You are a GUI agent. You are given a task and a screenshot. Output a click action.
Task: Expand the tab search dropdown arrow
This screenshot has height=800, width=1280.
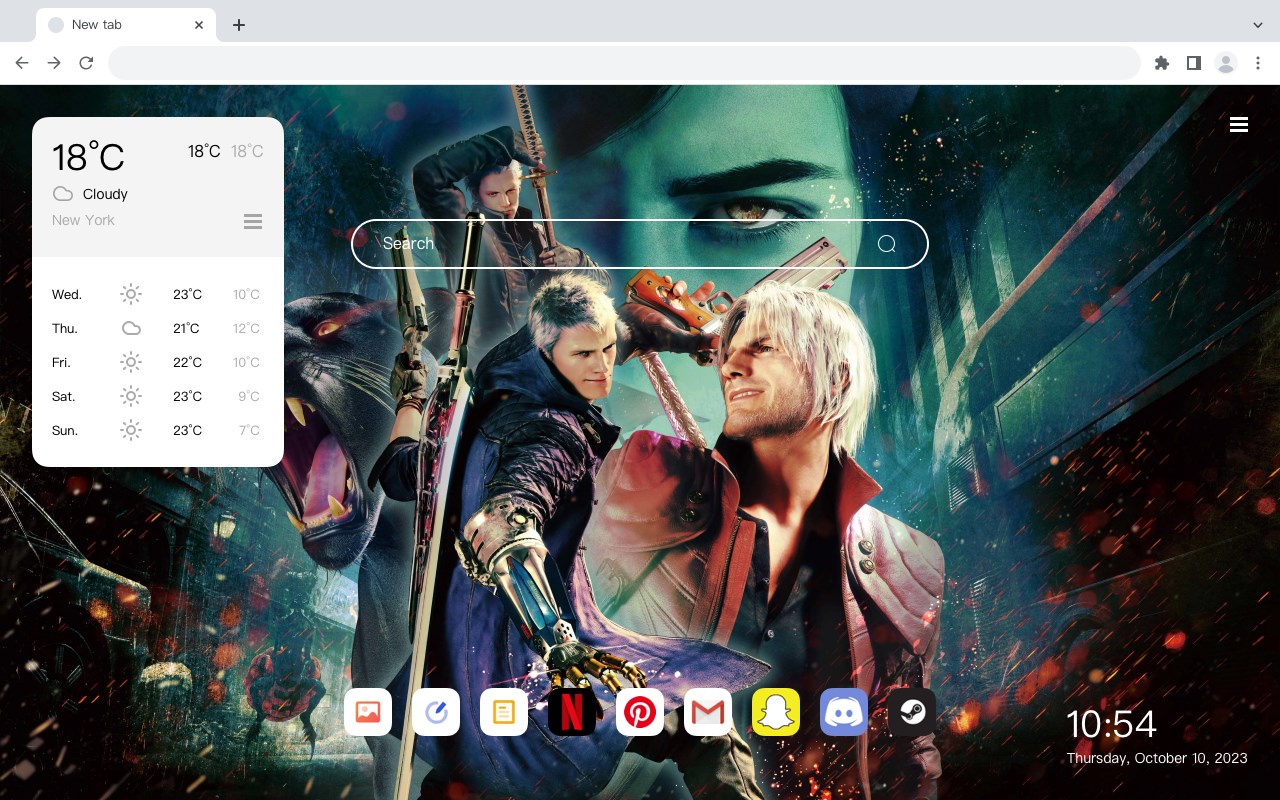pyautogui.click(x=1258, y=25)
